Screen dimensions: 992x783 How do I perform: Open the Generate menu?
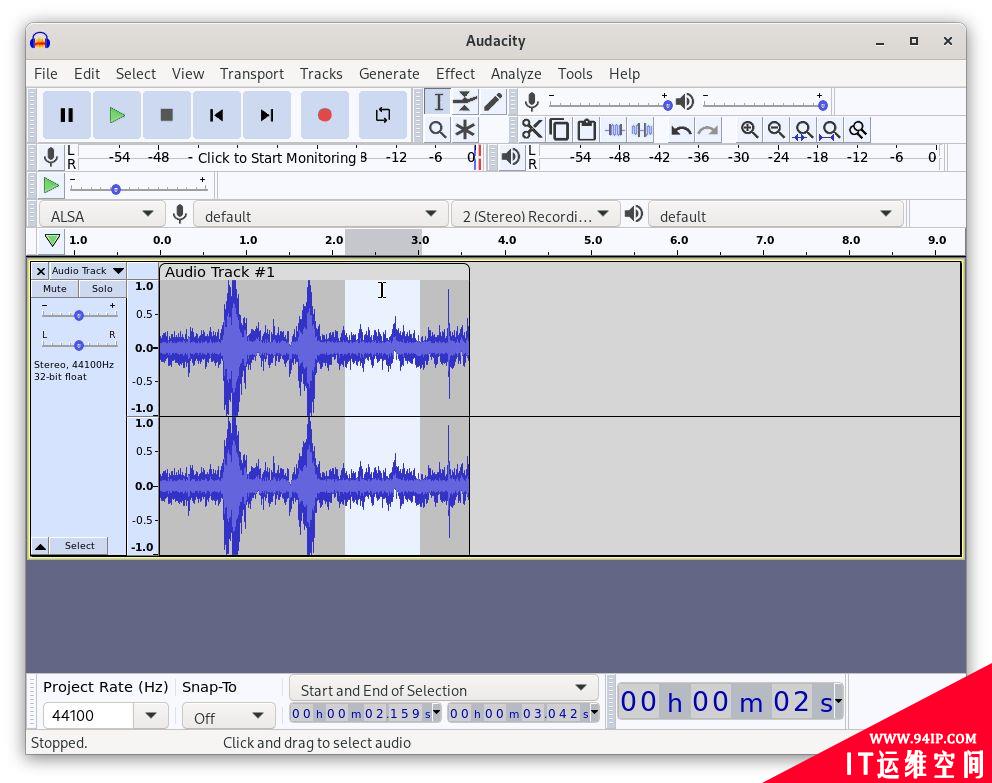[388, 73]
